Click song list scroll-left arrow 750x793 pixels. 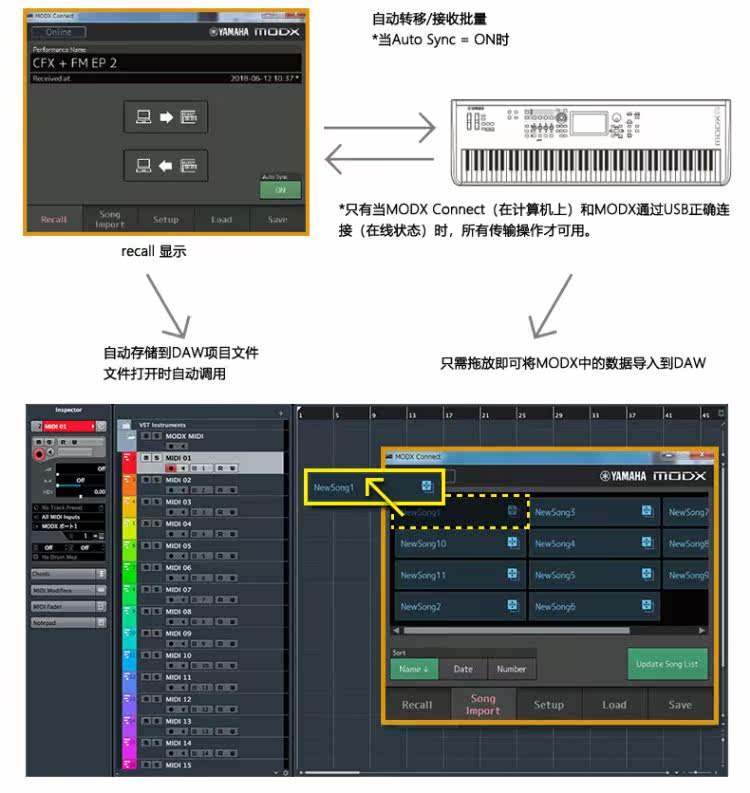(396, 631)
